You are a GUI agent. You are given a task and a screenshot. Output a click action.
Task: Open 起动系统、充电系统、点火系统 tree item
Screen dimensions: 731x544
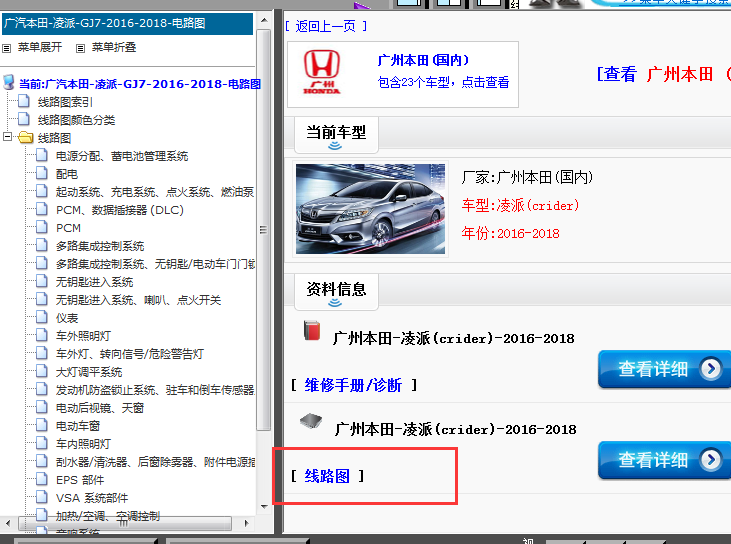155,192
